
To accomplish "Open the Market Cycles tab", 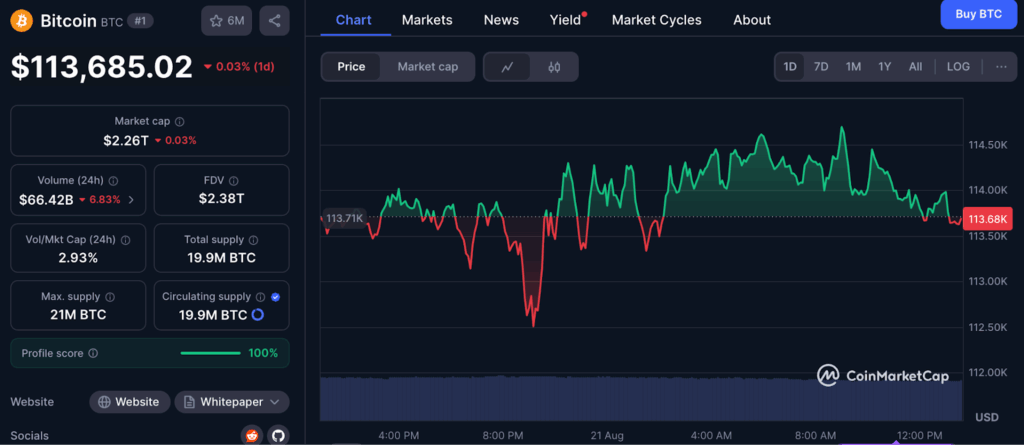I will pos(656,20).
